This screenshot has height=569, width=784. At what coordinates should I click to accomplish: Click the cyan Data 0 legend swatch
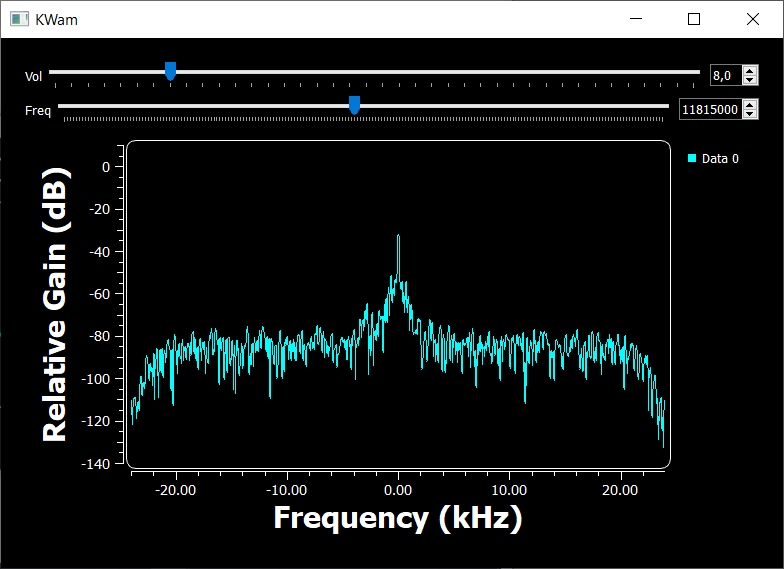[x=692, y=158]
